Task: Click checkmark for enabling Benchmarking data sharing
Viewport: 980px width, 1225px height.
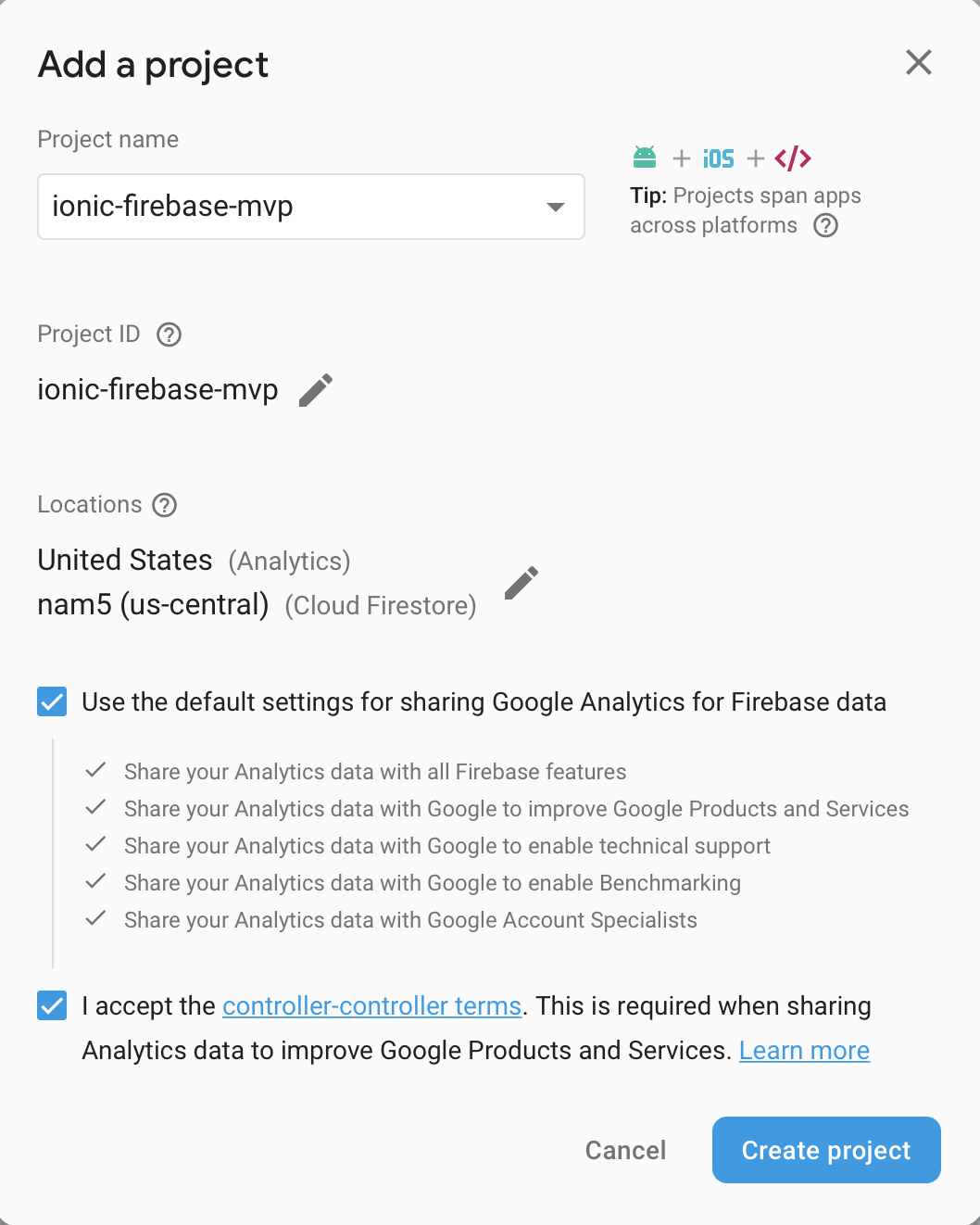Action: pos(95,881)
